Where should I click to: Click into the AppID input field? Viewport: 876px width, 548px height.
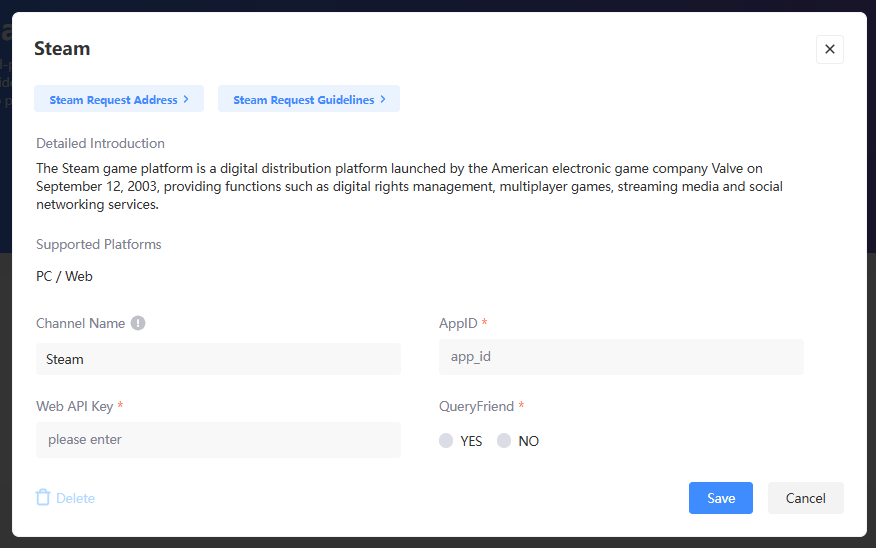620,357
